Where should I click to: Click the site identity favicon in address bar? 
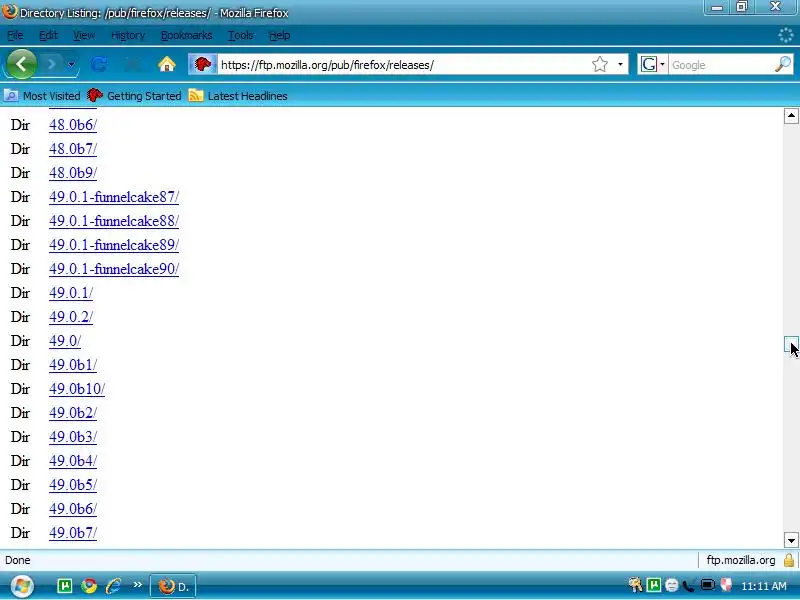[203, 64]
